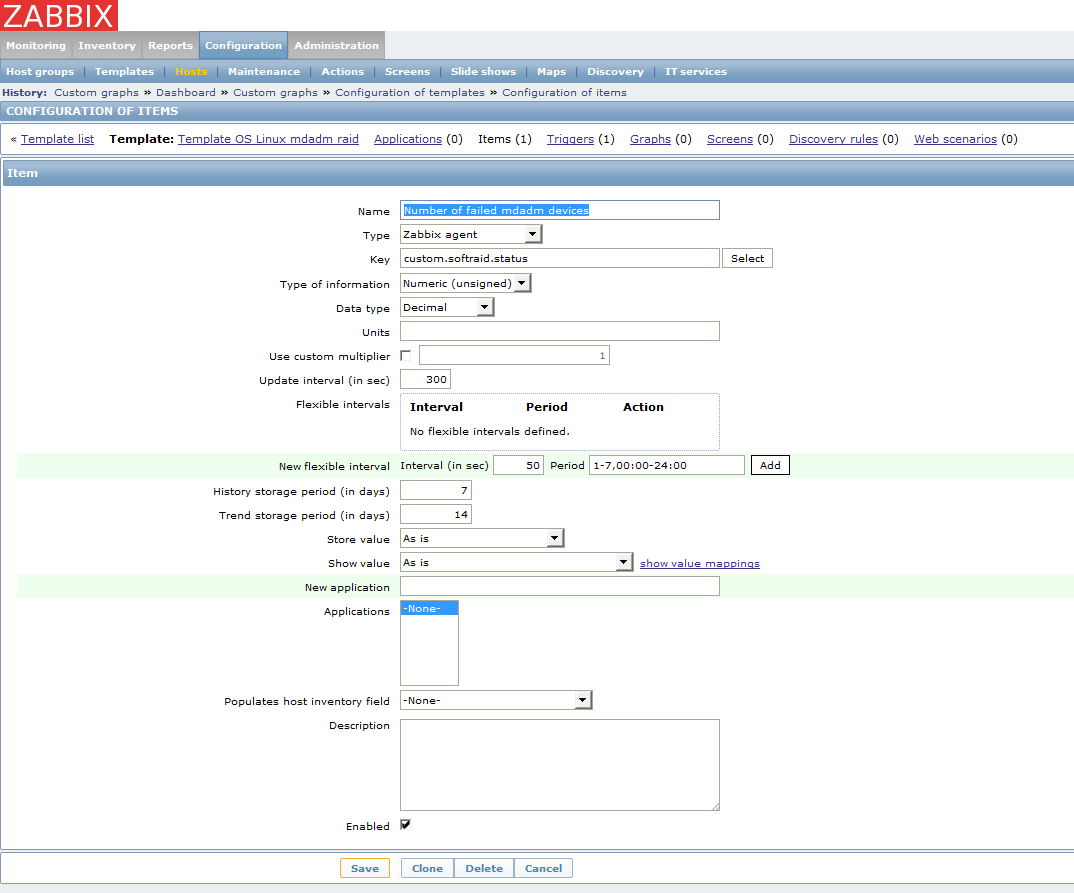Screen dimensions: 1074x893
Task: Open the Type dropdown showing Zabbix agent
Action: [470, 234]
